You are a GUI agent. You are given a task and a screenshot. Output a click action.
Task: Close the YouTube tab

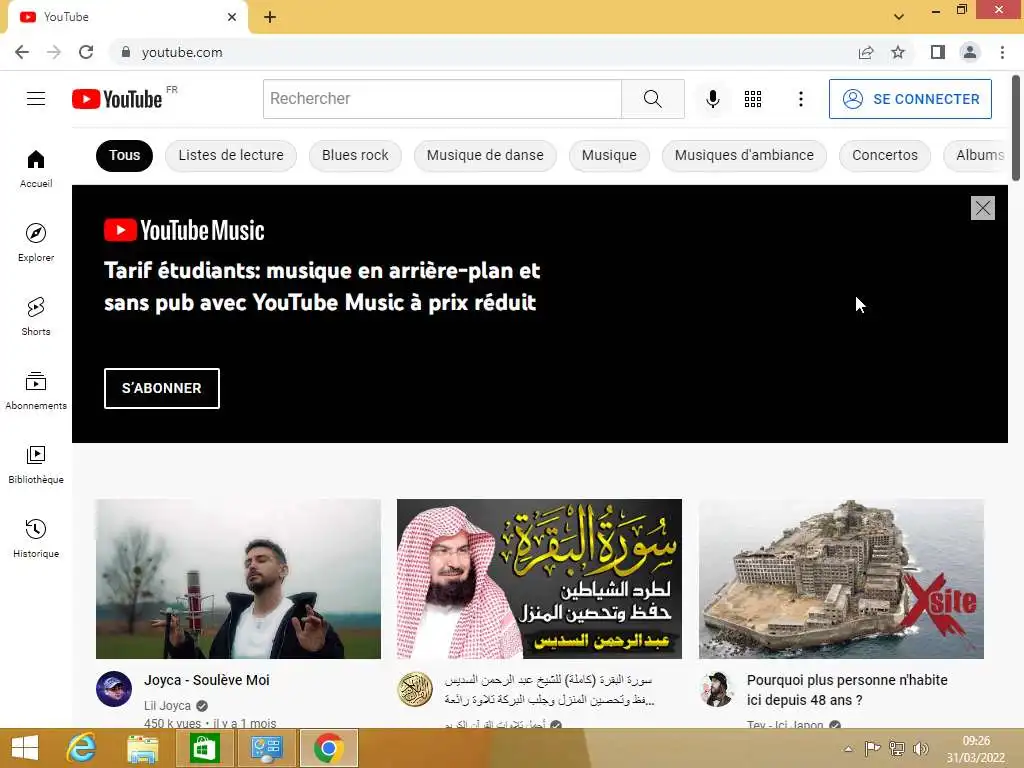pos(231,17)
